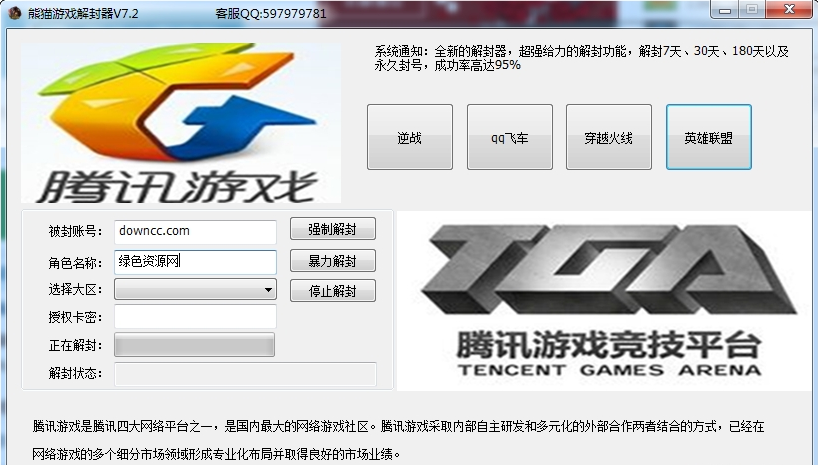Image resolution: width=818 pixels, height=465 pixels.
Task: Click the 暴力解封 button
Action: [333, 260]
